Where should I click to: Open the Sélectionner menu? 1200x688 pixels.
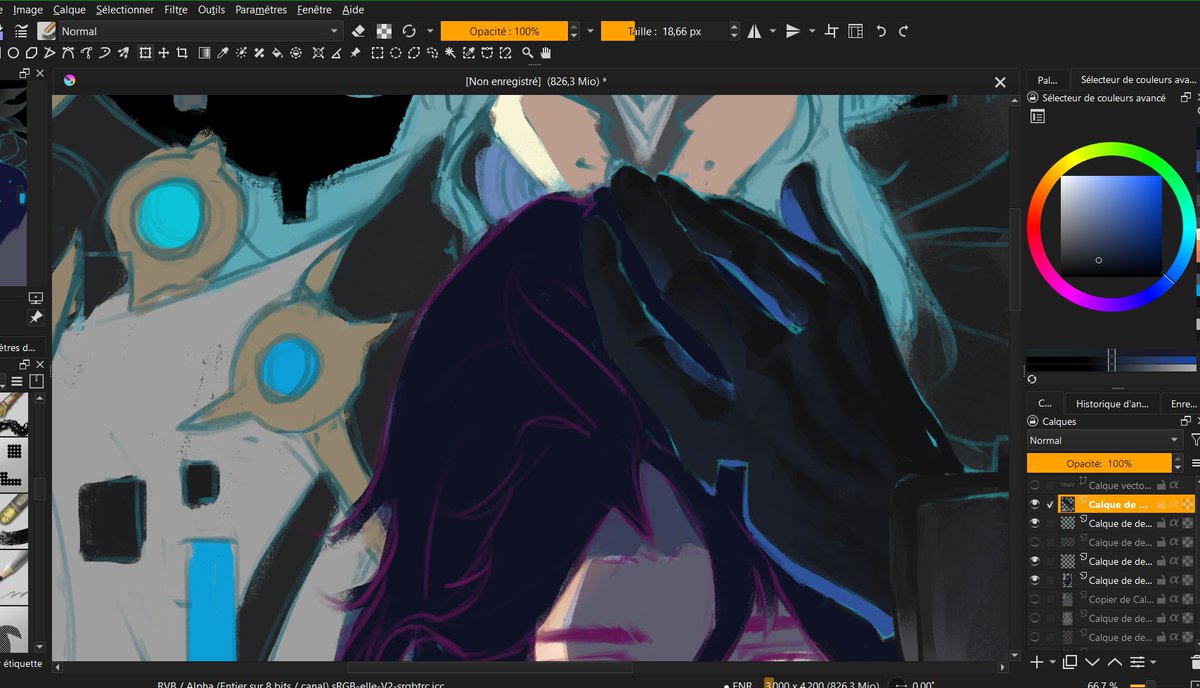point(125,9)
